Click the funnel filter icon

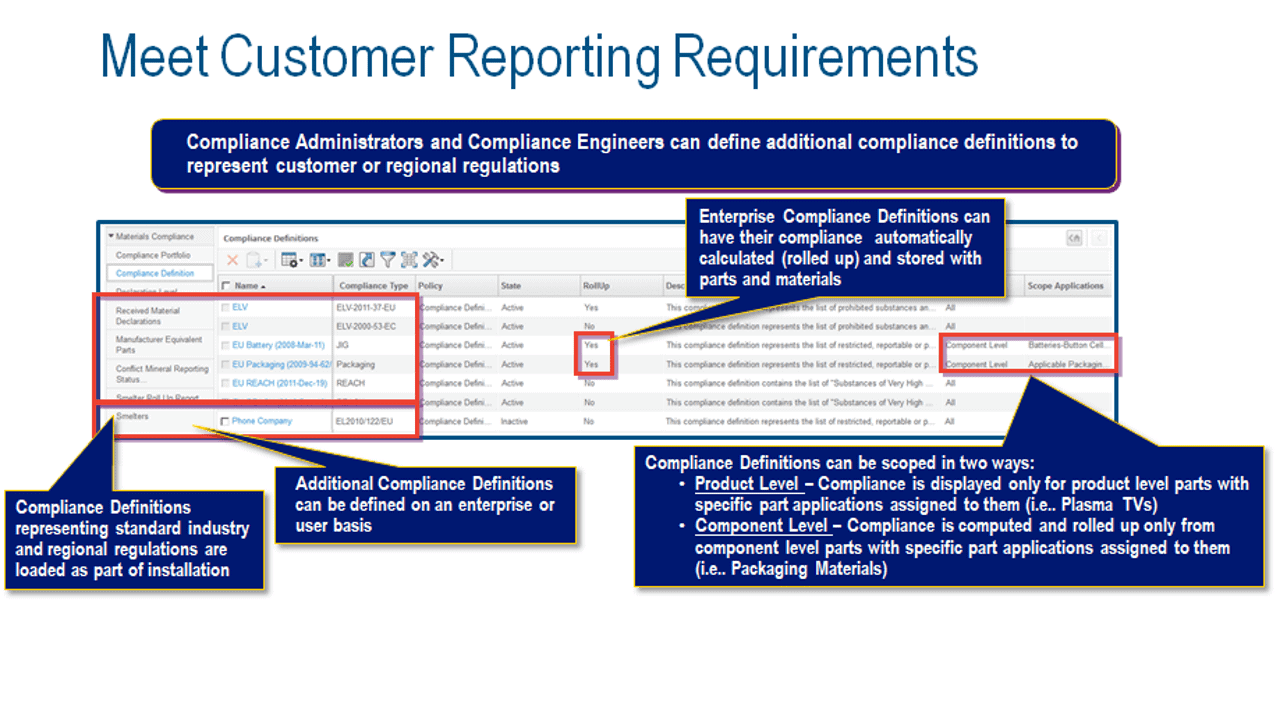click(387, 260)
